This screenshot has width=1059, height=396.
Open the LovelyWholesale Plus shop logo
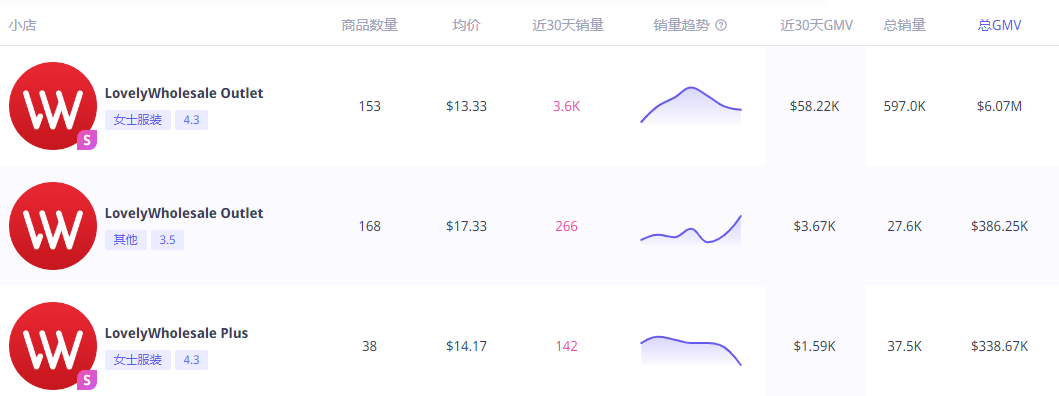click(53, 346)
